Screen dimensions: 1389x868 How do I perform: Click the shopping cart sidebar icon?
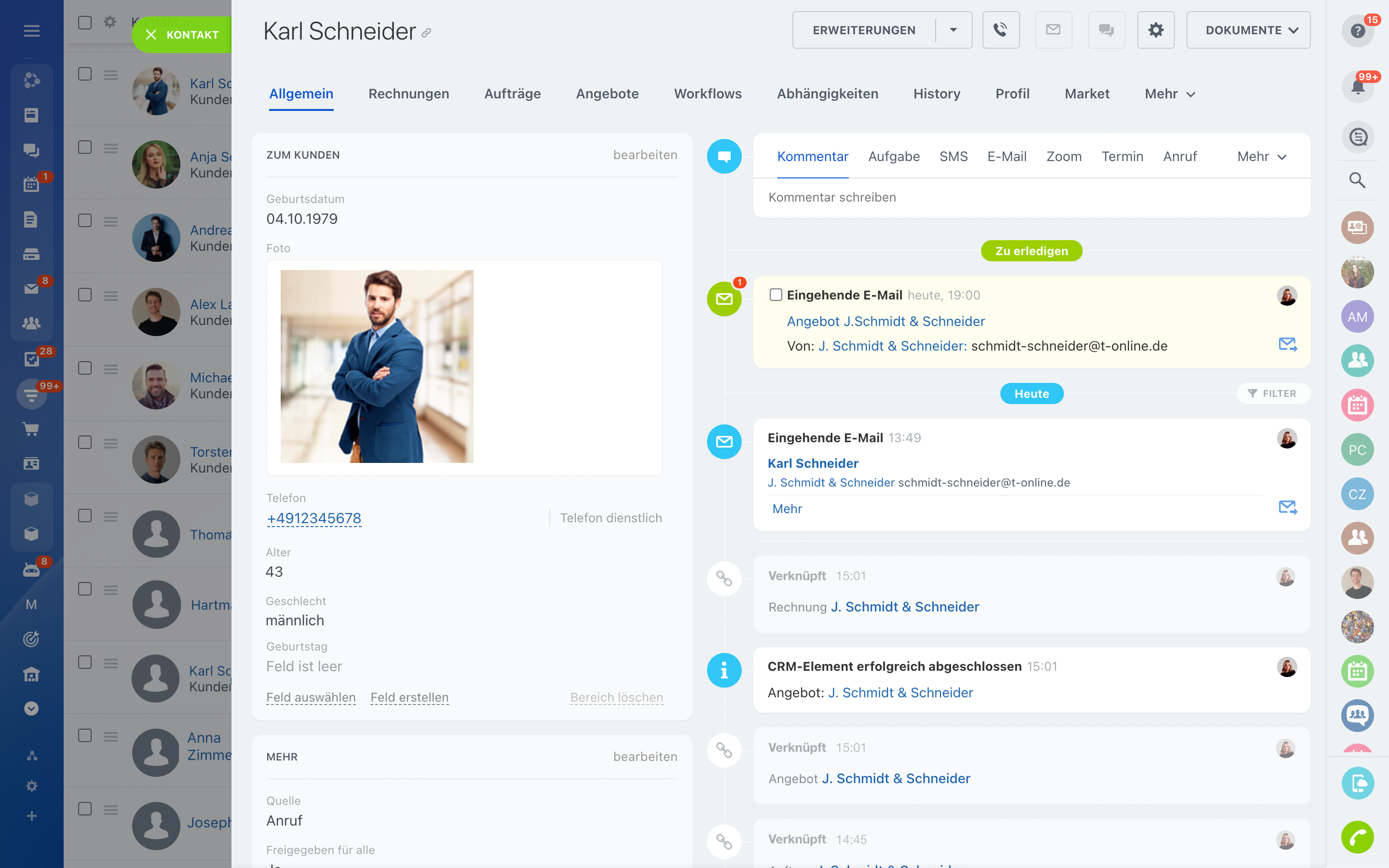(x=31, y=429)
